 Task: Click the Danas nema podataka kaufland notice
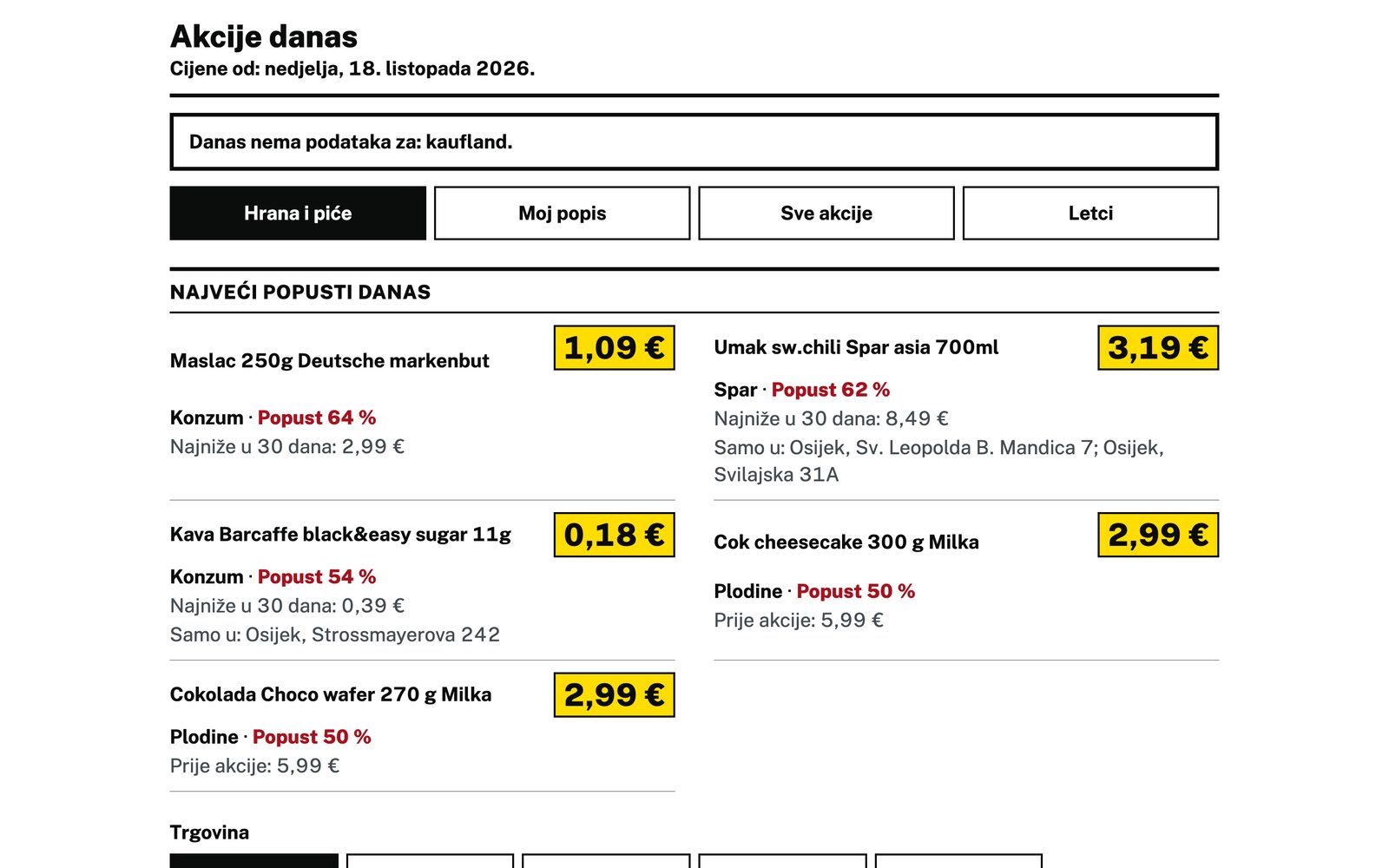click(694, 141)
